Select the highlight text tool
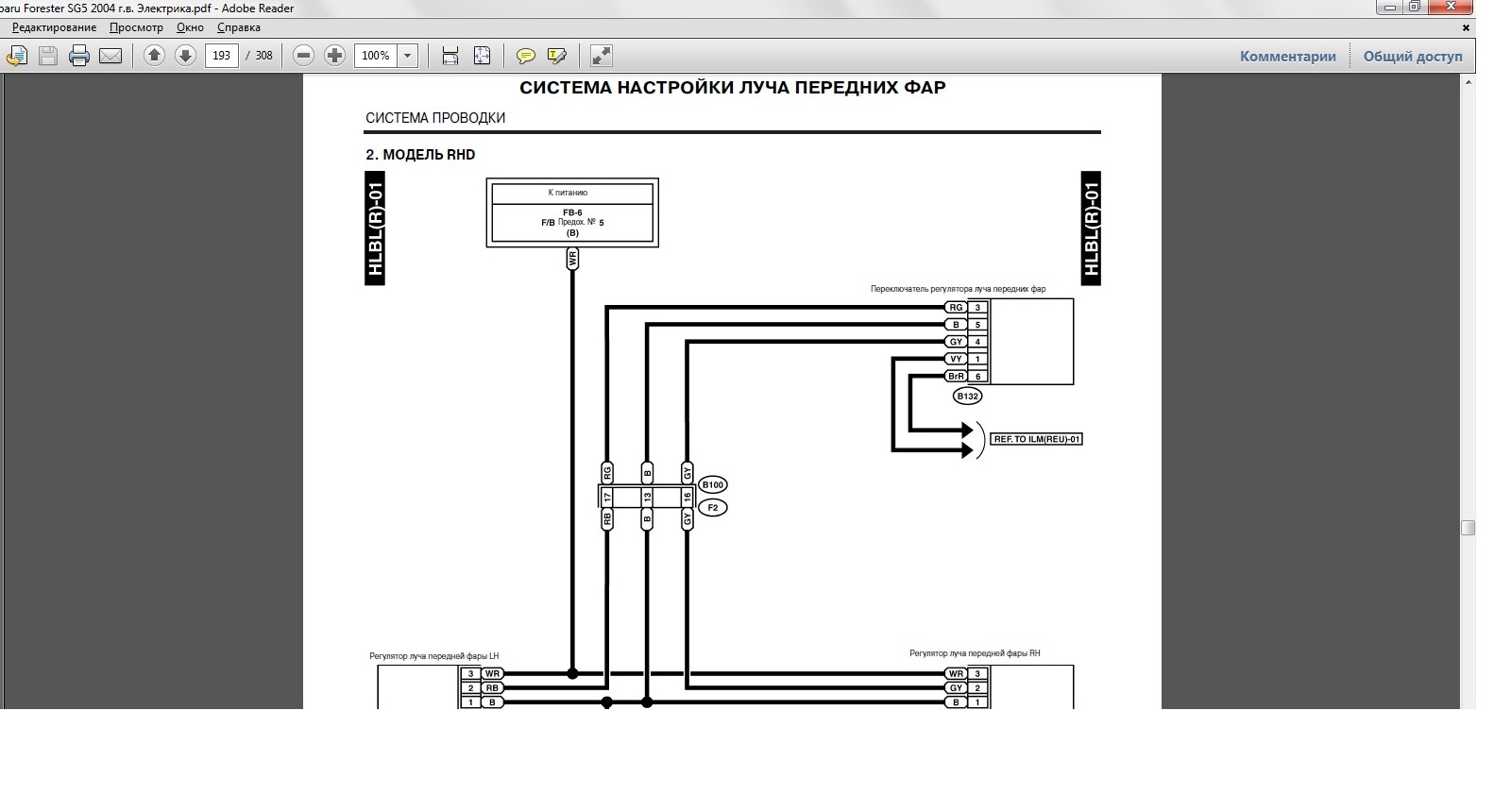This screenshot has width=1511, height=812. click(x=556, y=57)
